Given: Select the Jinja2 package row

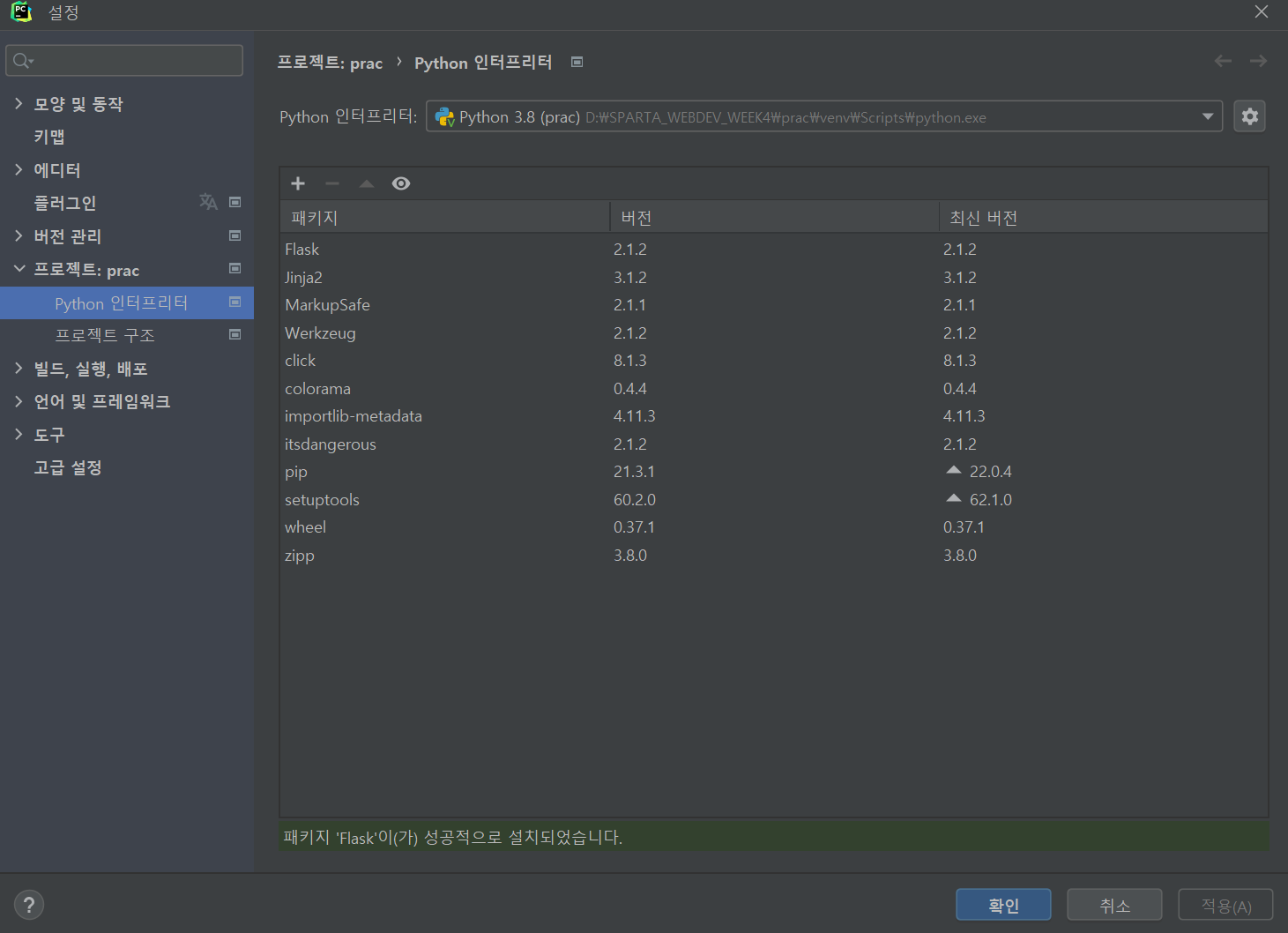Looking at the screenshot, I should [x=774, y=277].
